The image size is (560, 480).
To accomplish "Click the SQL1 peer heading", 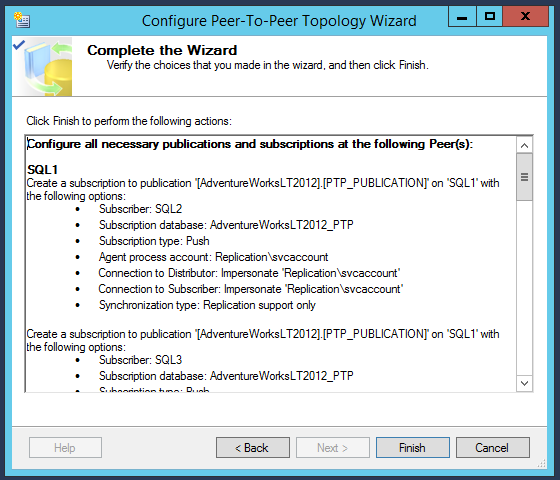I will click(x=42, y=170).
